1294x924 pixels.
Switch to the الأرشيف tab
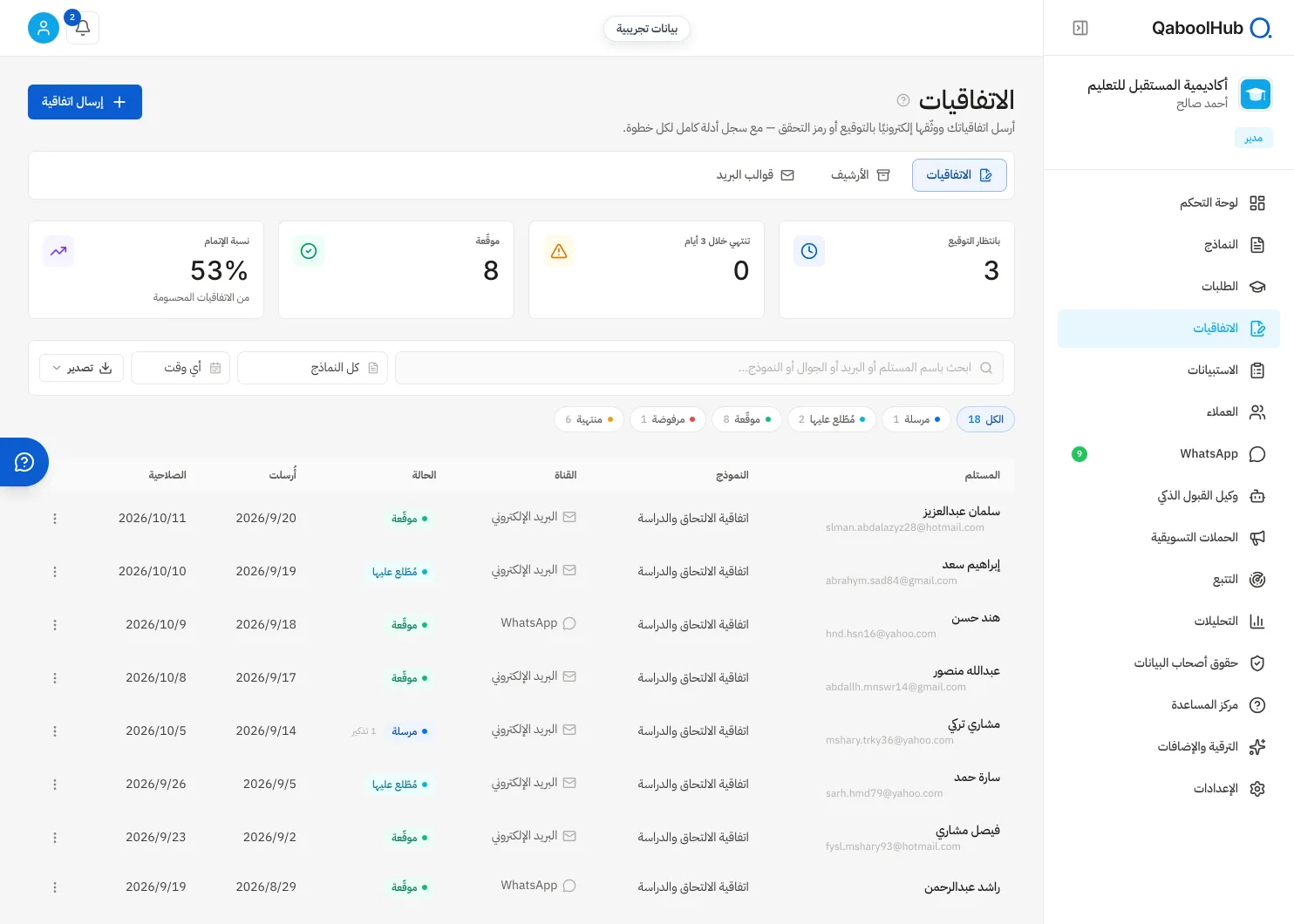point(860,175)
